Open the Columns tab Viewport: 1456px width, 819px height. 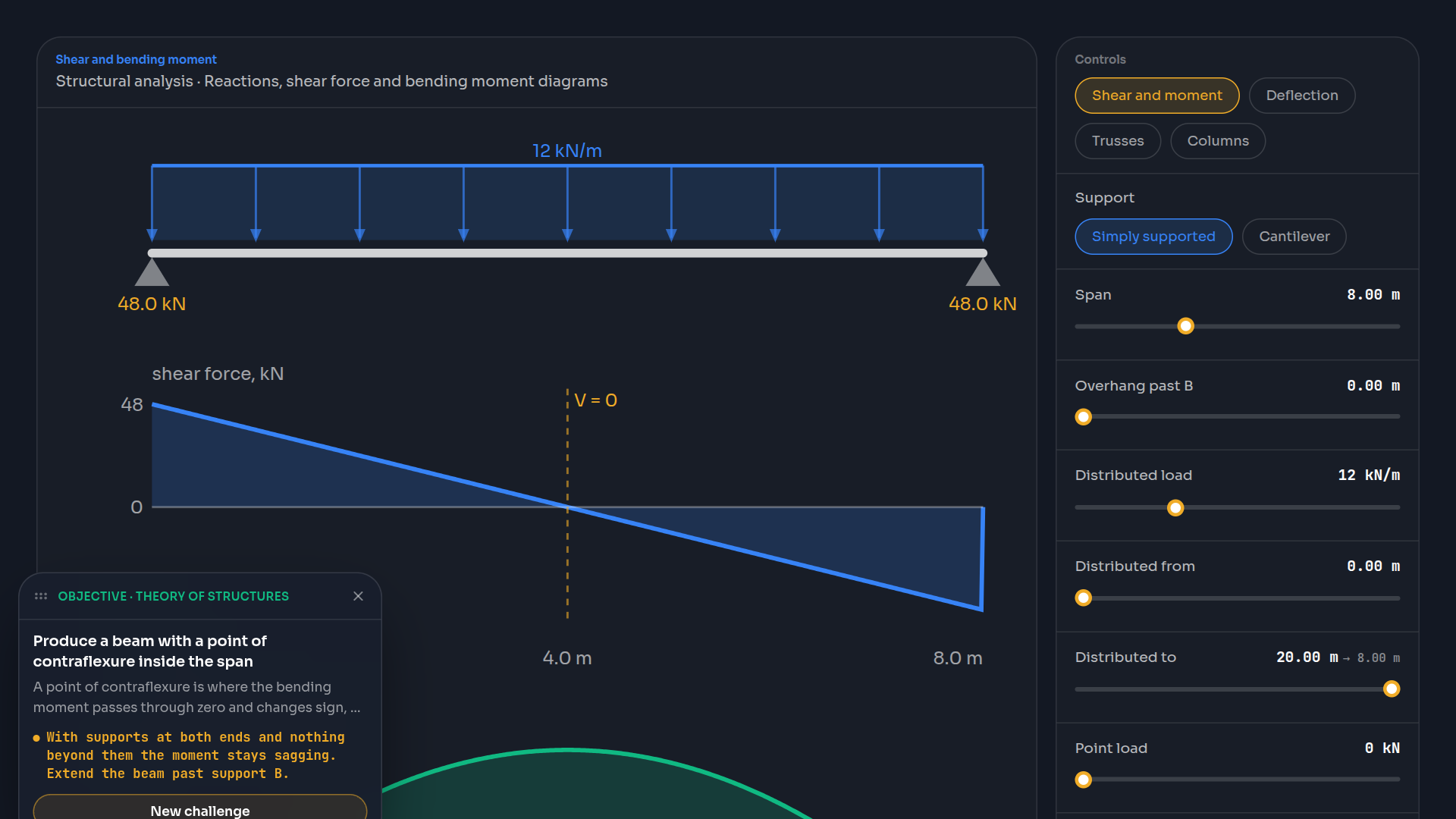pyautogui.click(x=1217, y=141)
